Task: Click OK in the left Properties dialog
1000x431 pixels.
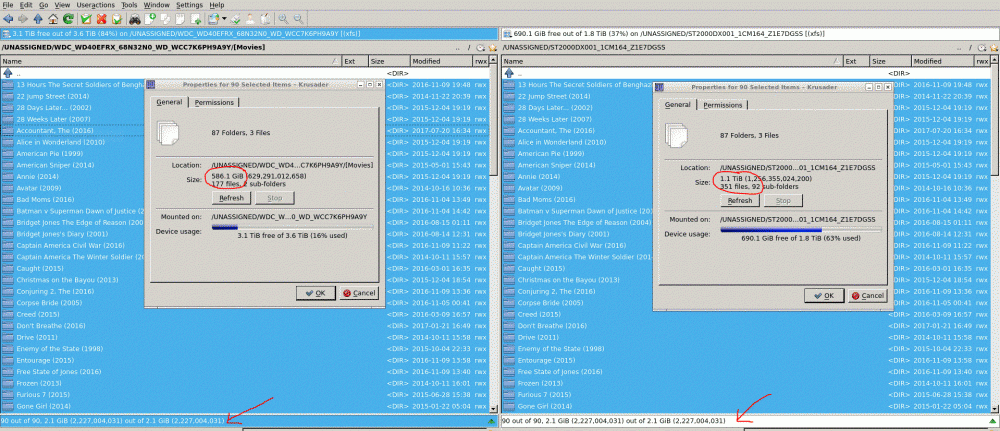Action: [x=316, y=293]
